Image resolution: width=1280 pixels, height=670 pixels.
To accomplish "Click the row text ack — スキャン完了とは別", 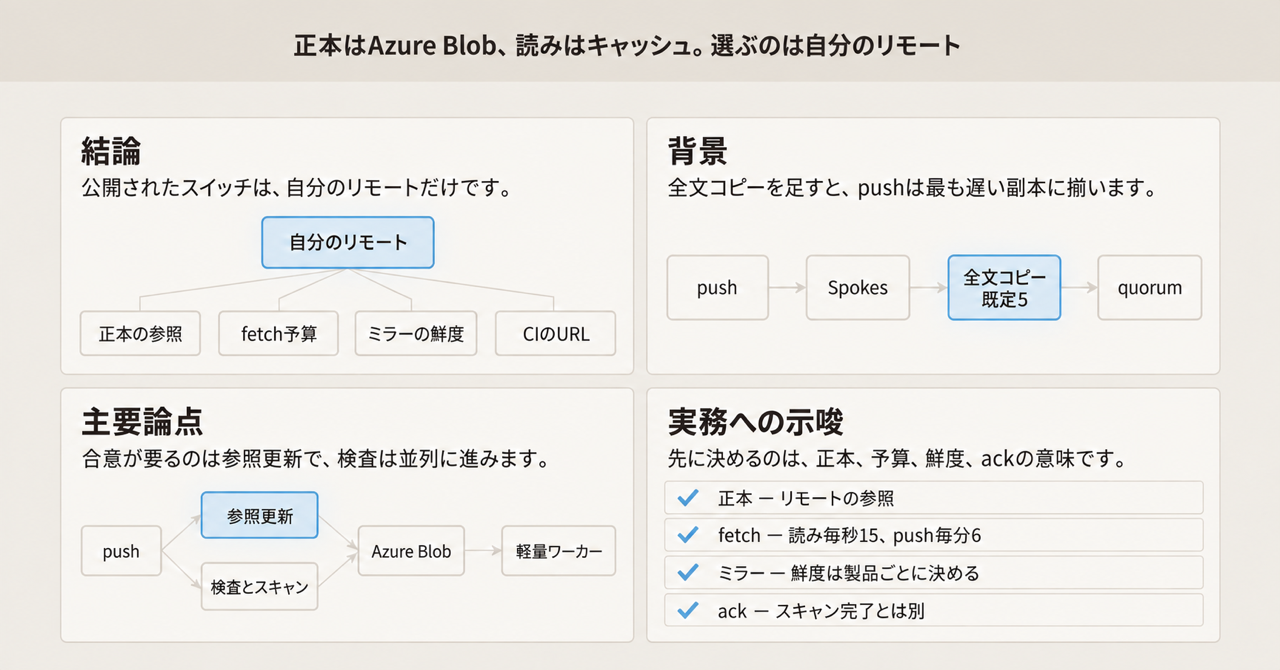I will click(x=821, y=610).
